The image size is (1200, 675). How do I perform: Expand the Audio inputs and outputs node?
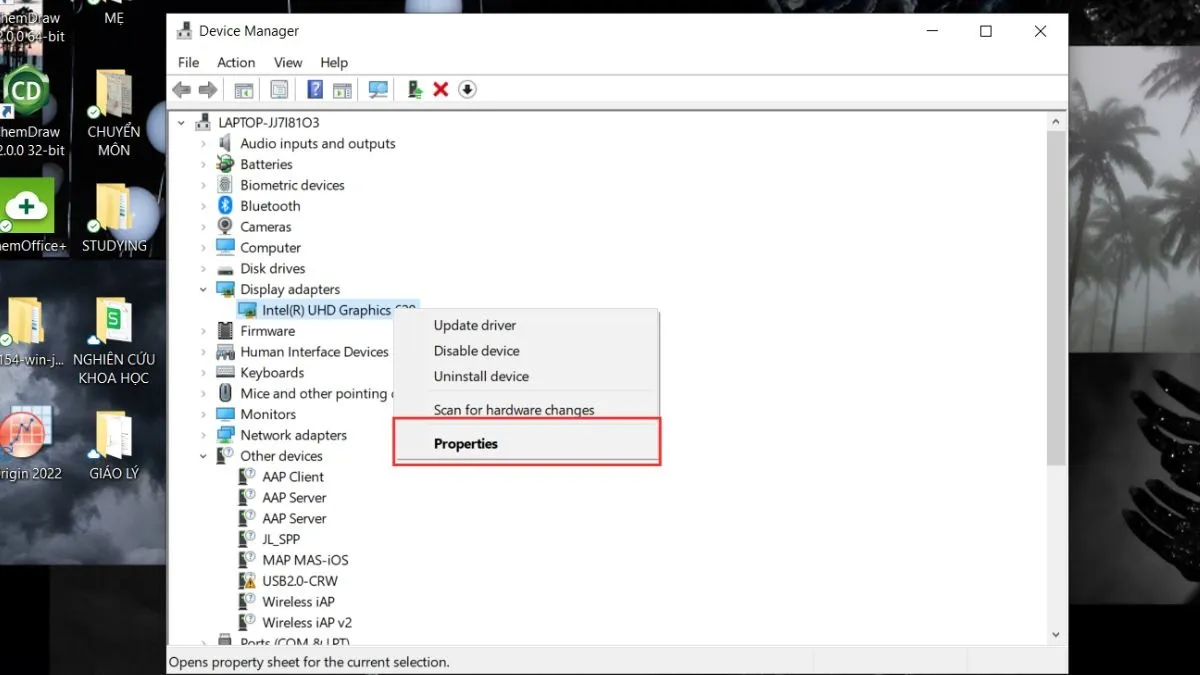pos(204,144)
